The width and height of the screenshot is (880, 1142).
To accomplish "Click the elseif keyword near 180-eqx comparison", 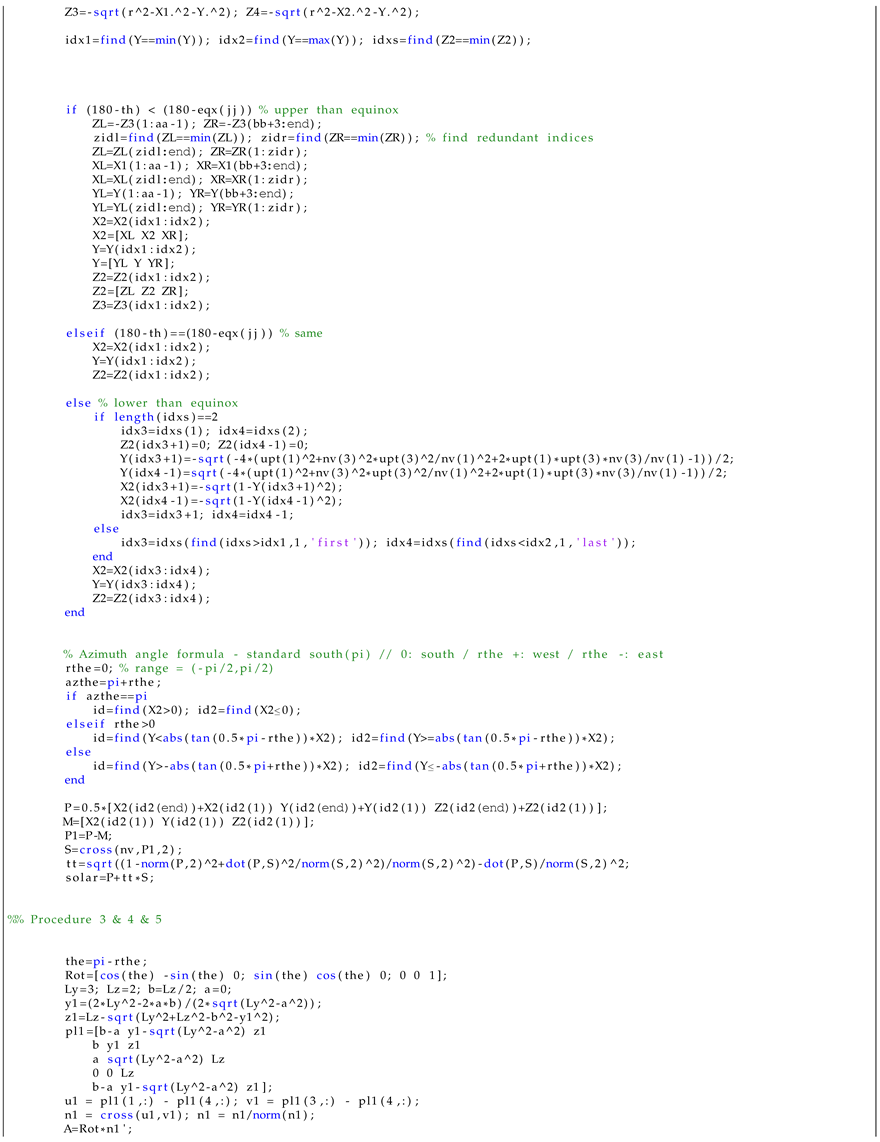I will coord(86,332).
